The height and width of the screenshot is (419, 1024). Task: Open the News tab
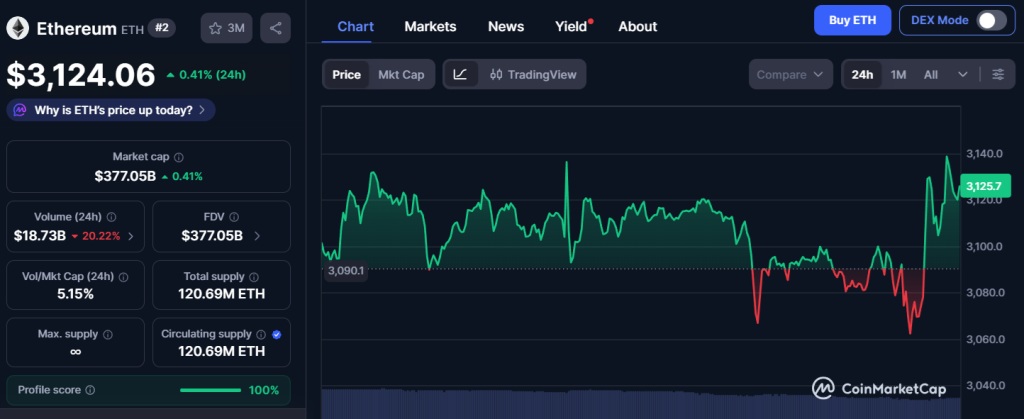(506, 27)
